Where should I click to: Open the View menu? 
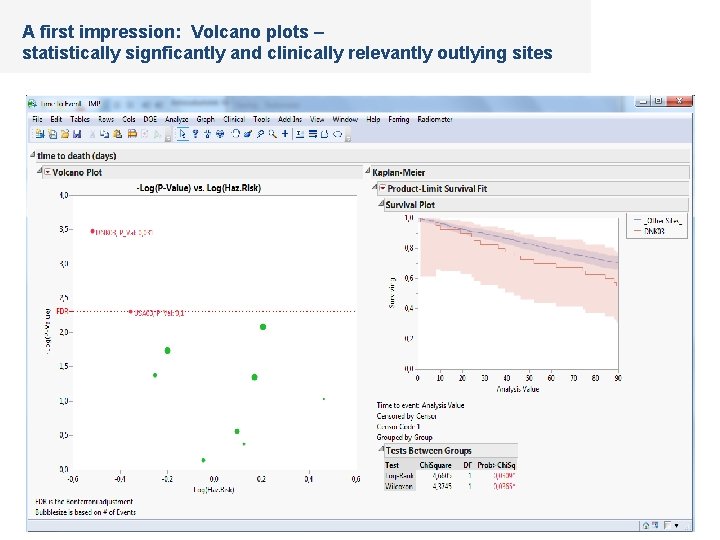click(x=317, y=119)
